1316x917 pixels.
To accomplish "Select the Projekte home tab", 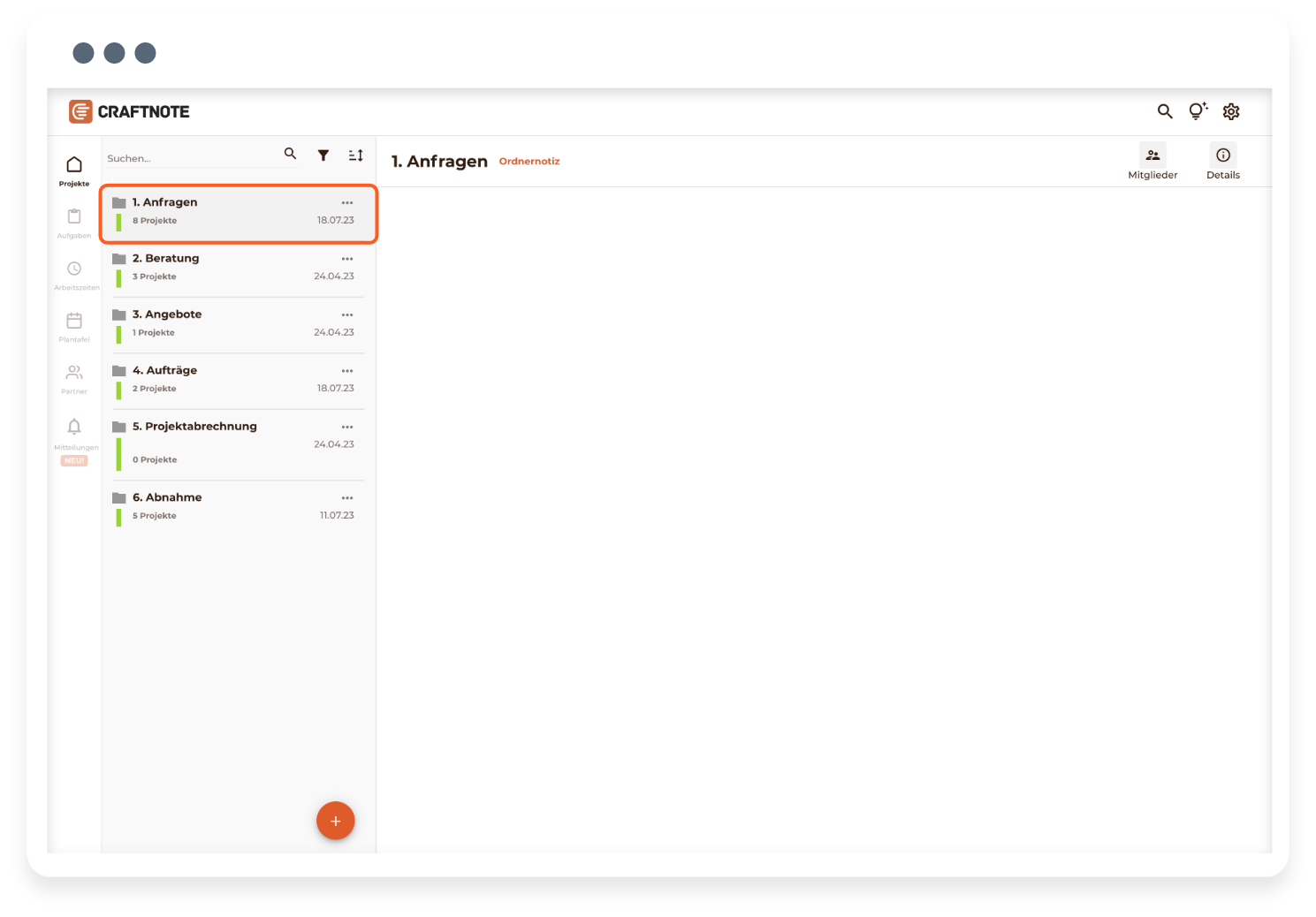I will pyautogui.click(x=74, y=170).
